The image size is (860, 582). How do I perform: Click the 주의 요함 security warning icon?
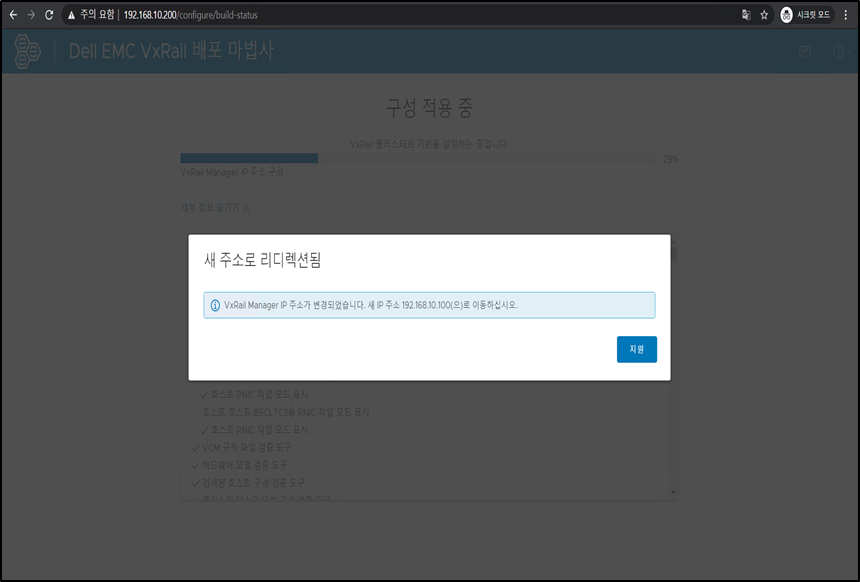71,15
